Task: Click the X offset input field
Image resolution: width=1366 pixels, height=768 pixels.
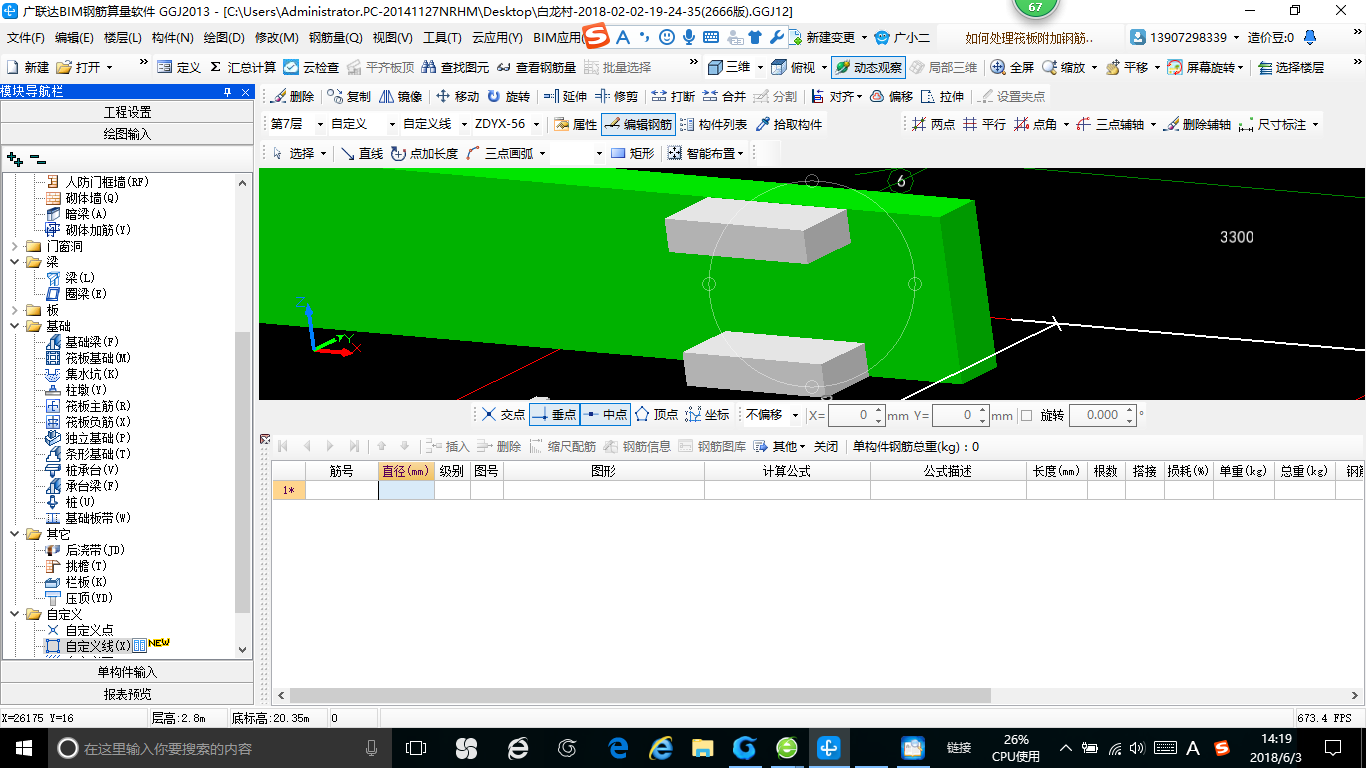Action: [850, 415]
